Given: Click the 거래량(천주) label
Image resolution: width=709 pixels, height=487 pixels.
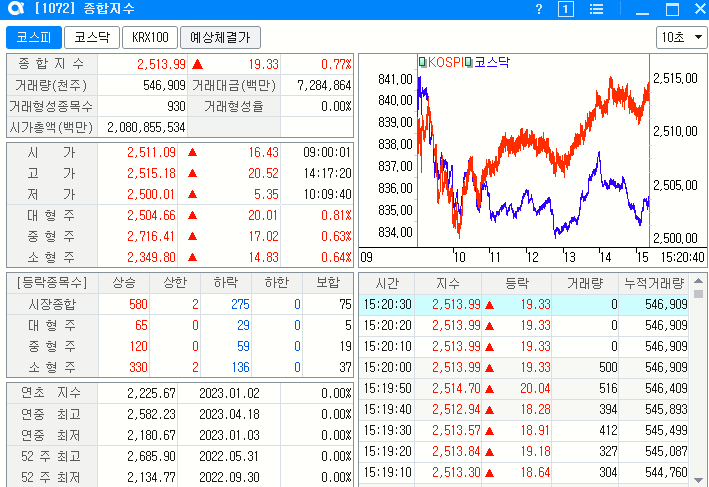Looking at the screenshot, I should click(51, 85).
